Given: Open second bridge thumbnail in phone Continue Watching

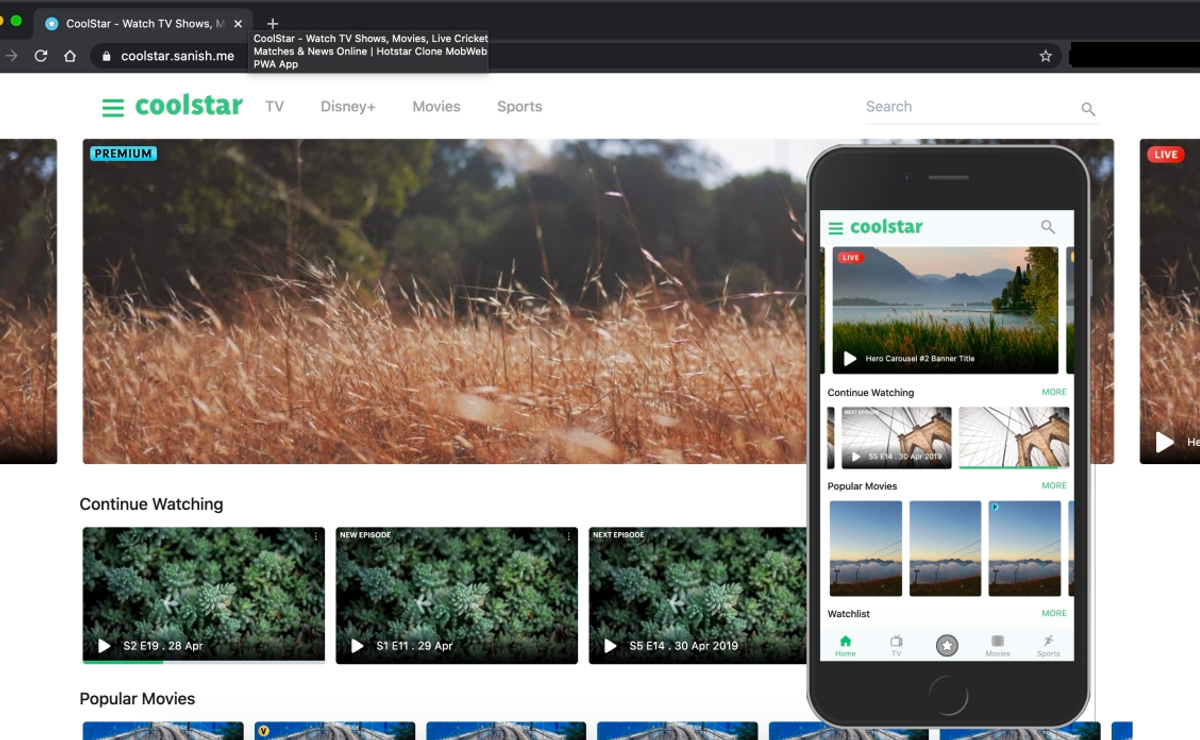Looking at the screenshot, I should point(1014,437).
